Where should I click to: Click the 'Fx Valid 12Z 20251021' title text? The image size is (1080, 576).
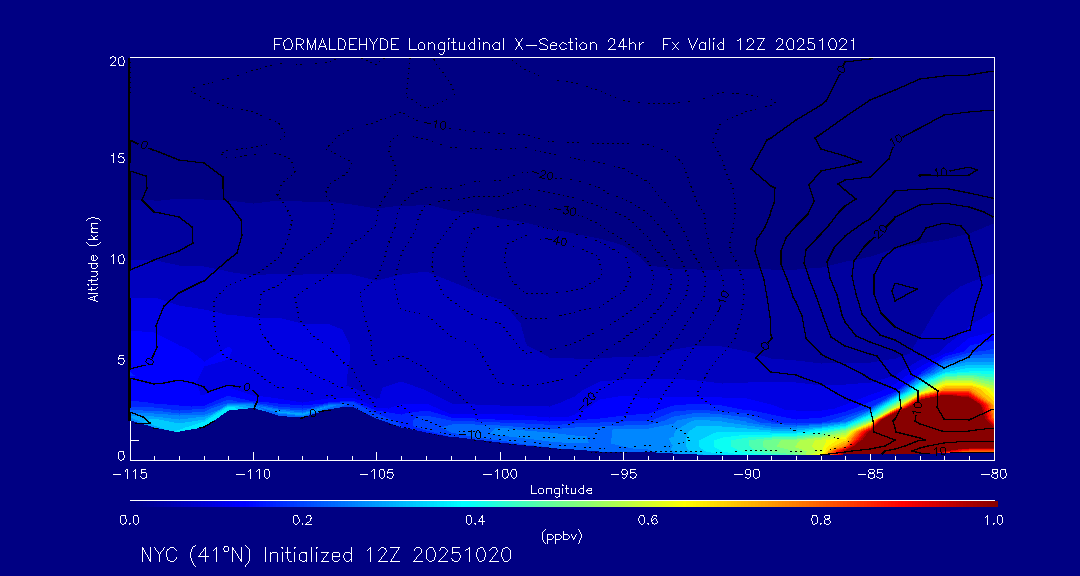759,45
